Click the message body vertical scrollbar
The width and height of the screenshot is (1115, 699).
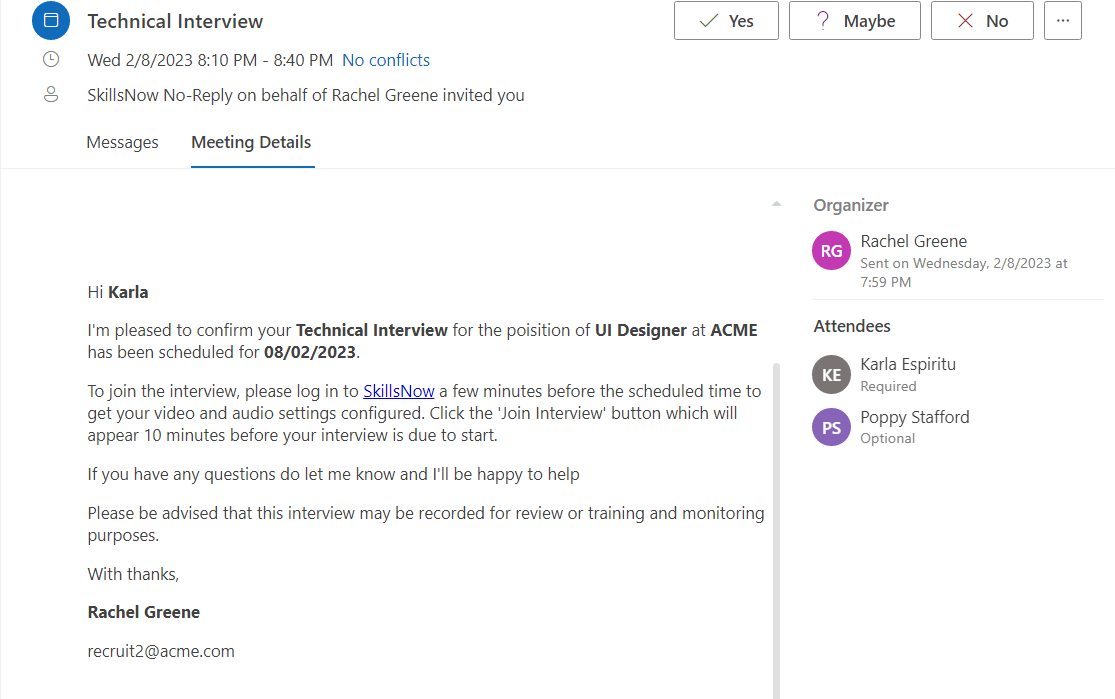[x=776, y=520]
